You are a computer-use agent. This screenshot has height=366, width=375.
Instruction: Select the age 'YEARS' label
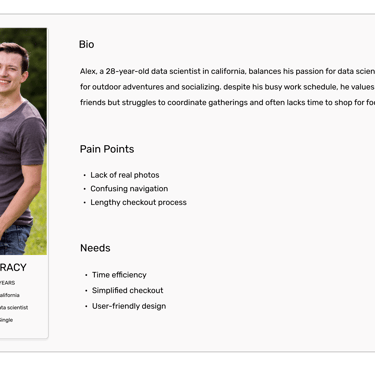[7, 283]
